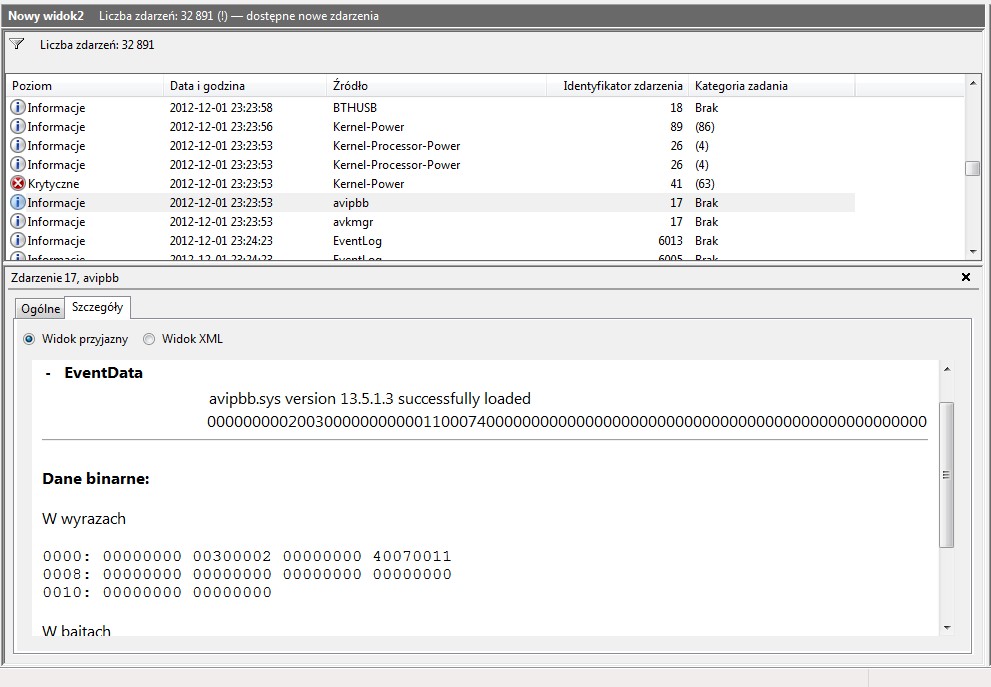991x687 pixels.
Task: Select first Kernel-Processor-Power event row
Action: pos(430,145)
